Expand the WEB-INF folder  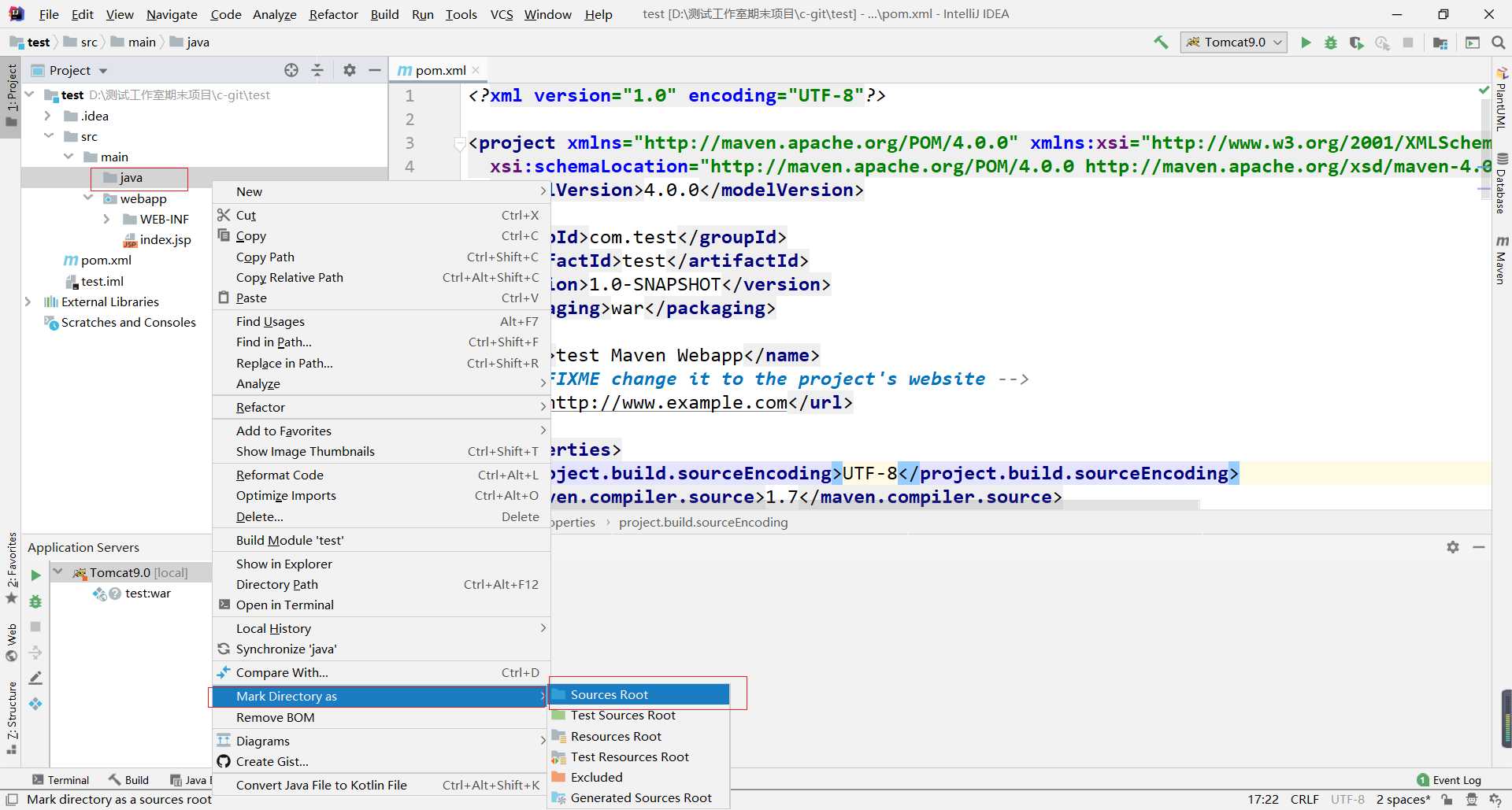107,219
